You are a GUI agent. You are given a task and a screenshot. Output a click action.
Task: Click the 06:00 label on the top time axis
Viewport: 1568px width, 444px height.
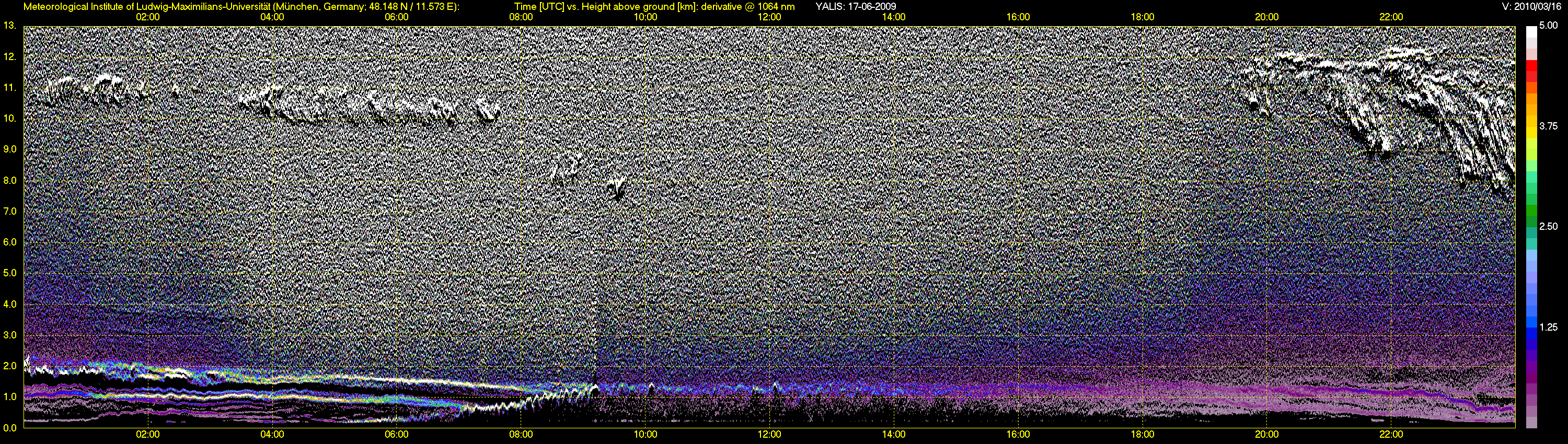[x=396, y=17]
